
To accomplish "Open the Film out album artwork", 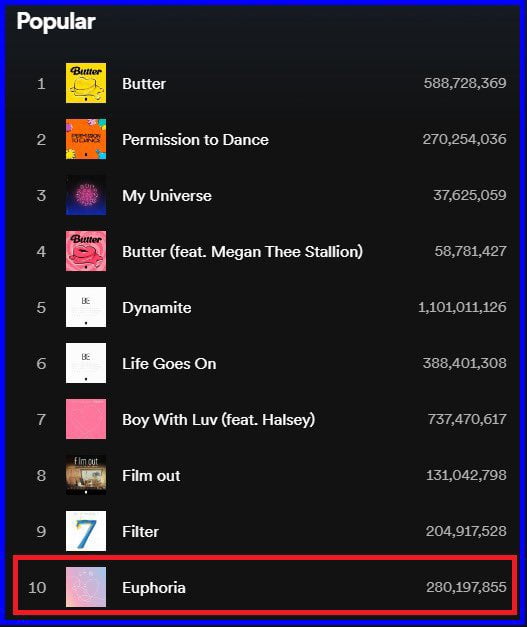I will pyautogui.click(x=86, y=475).
